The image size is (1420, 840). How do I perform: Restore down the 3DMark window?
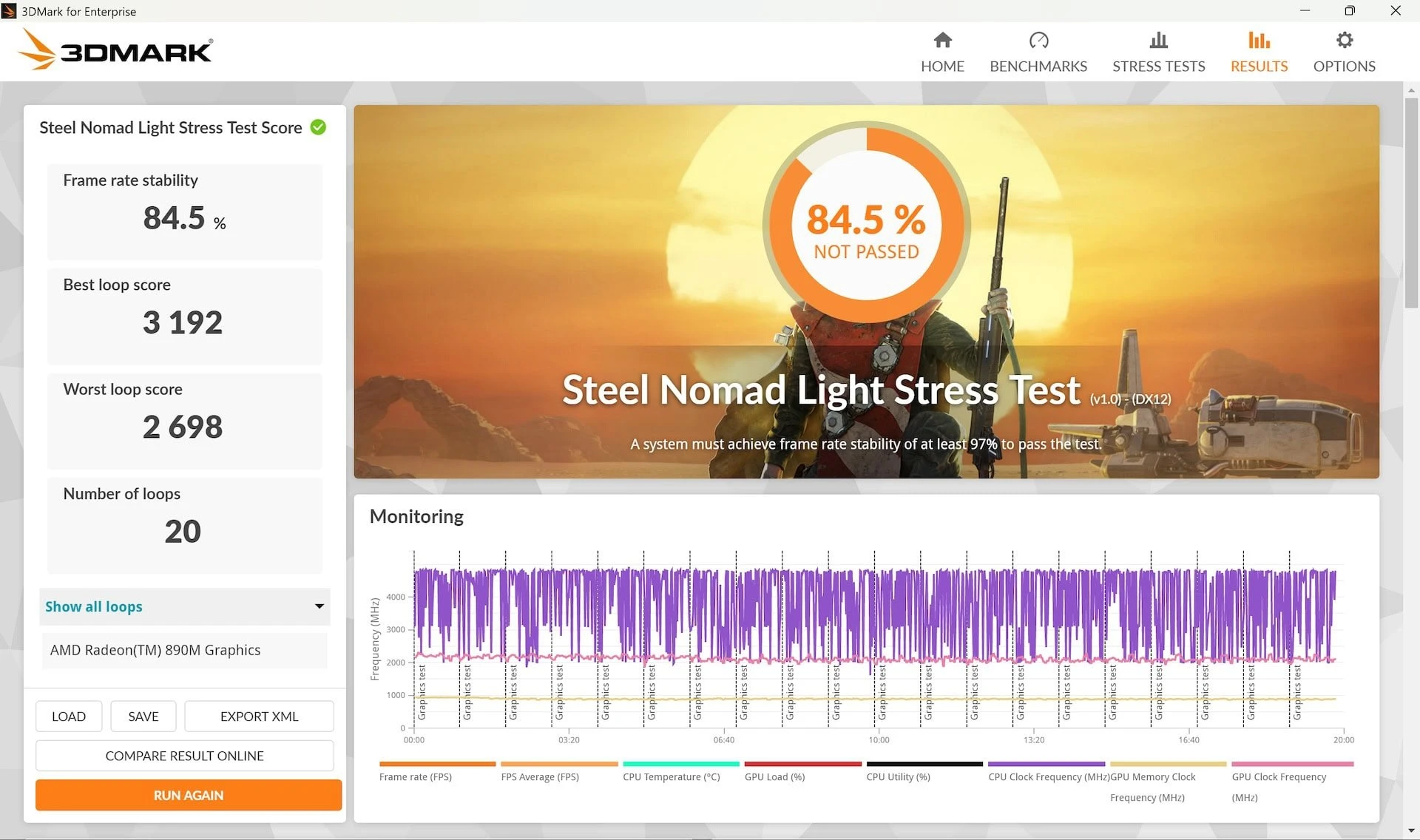1350,10
